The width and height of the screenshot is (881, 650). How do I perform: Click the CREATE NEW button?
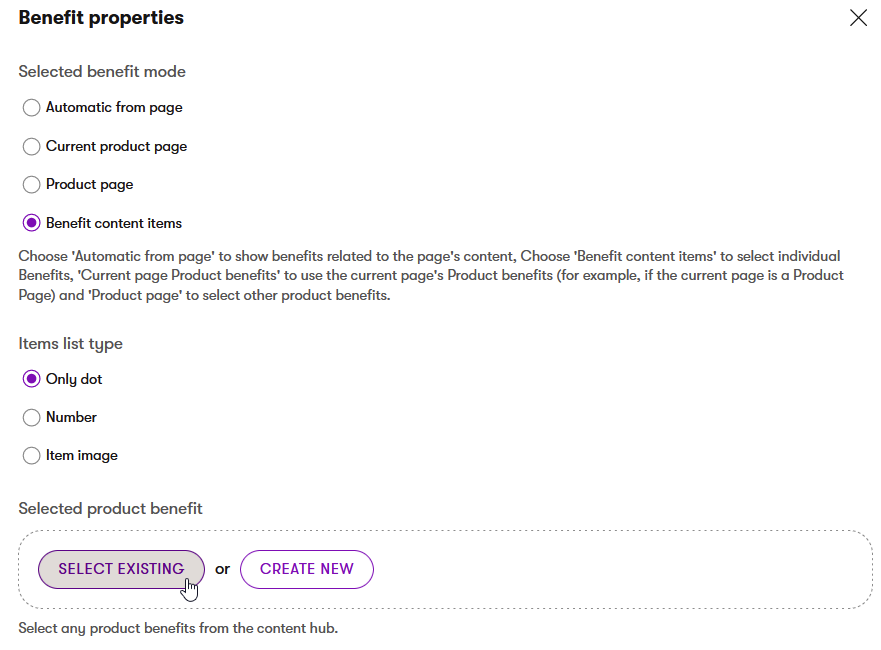point(307,569)
